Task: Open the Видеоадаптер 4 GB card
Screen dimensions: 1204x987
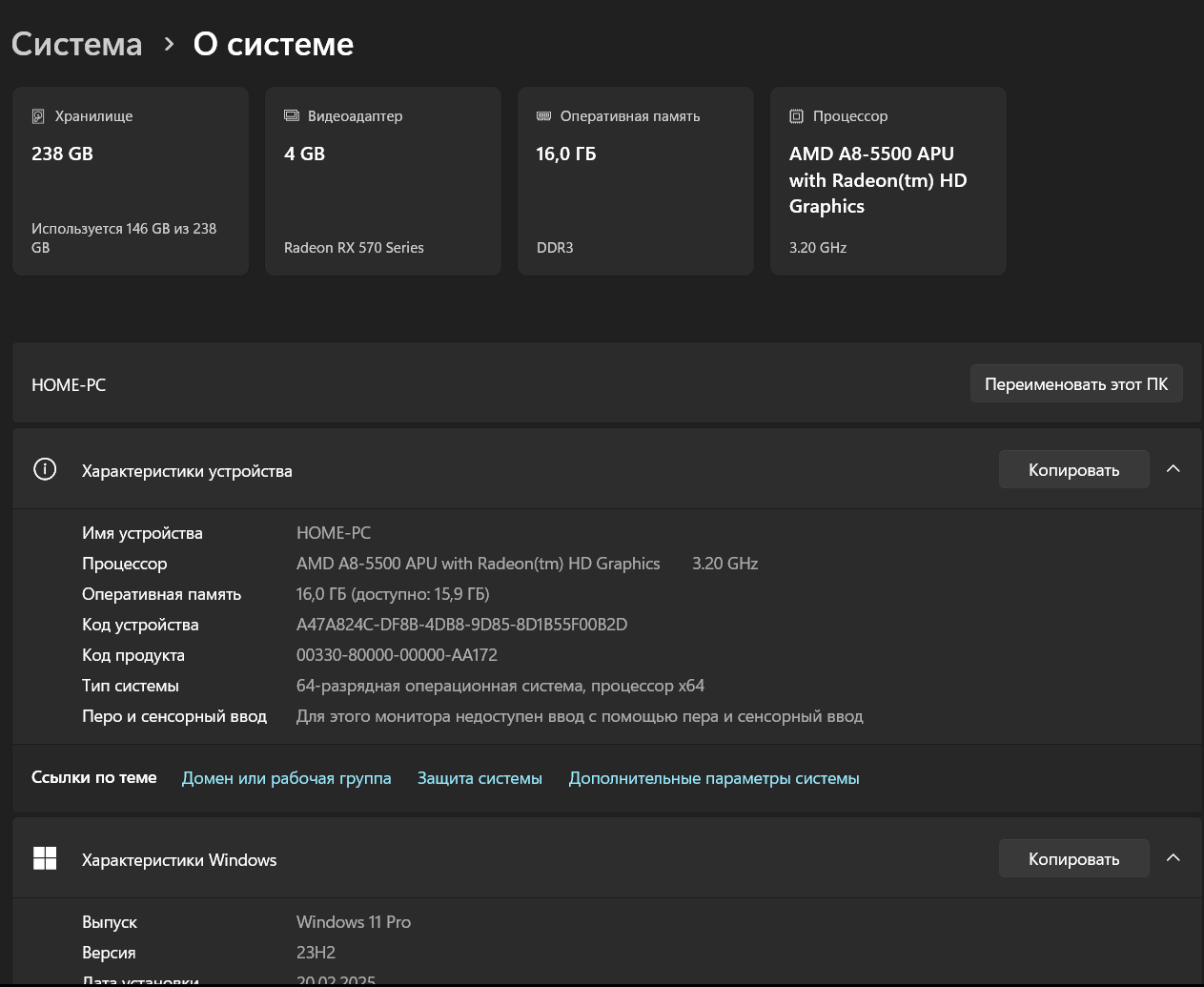Action: [383, 181]
